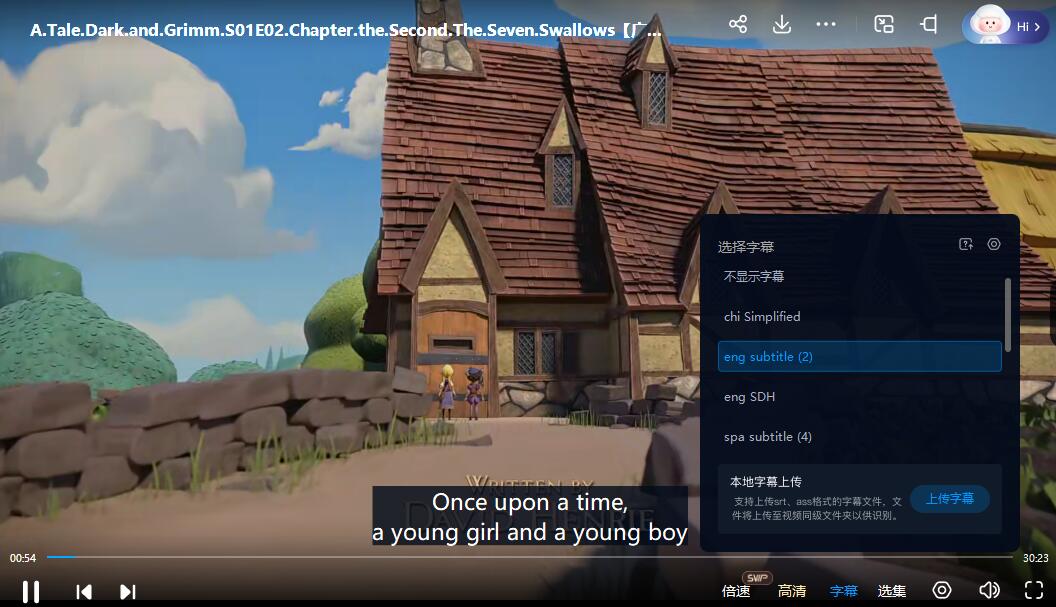Click the SVIP badge above 倍速
Viewport: 1056px width, 607px height.
[757, 577]
